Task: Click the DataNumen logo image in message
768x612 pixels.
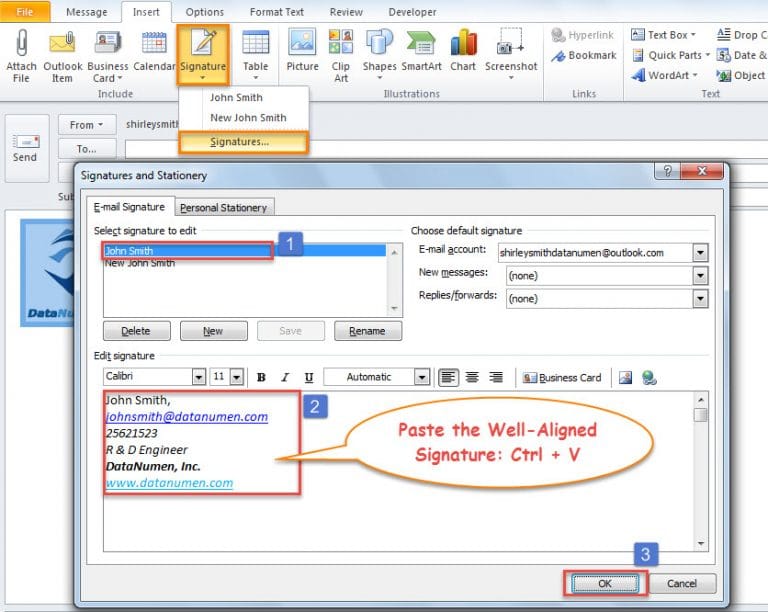Action: point(47,273)
